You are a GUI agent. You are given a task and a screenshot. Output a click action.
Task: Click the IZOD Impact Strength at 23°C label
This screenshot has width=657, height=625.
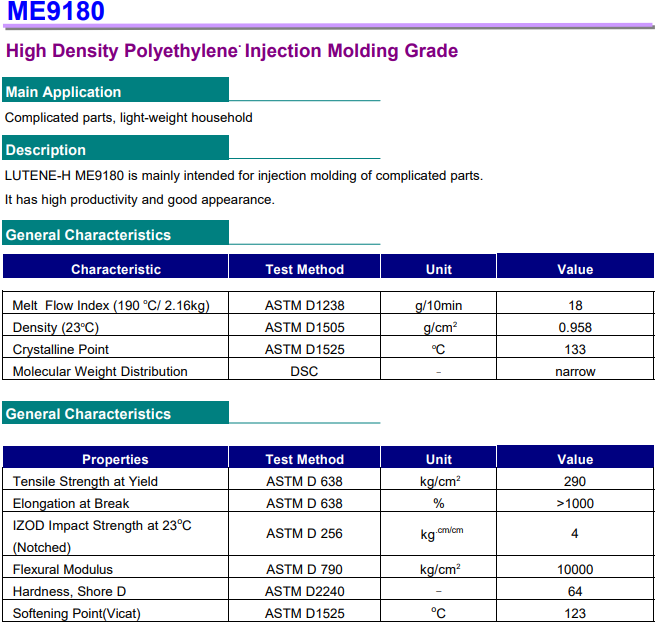[x=102, y=525]
